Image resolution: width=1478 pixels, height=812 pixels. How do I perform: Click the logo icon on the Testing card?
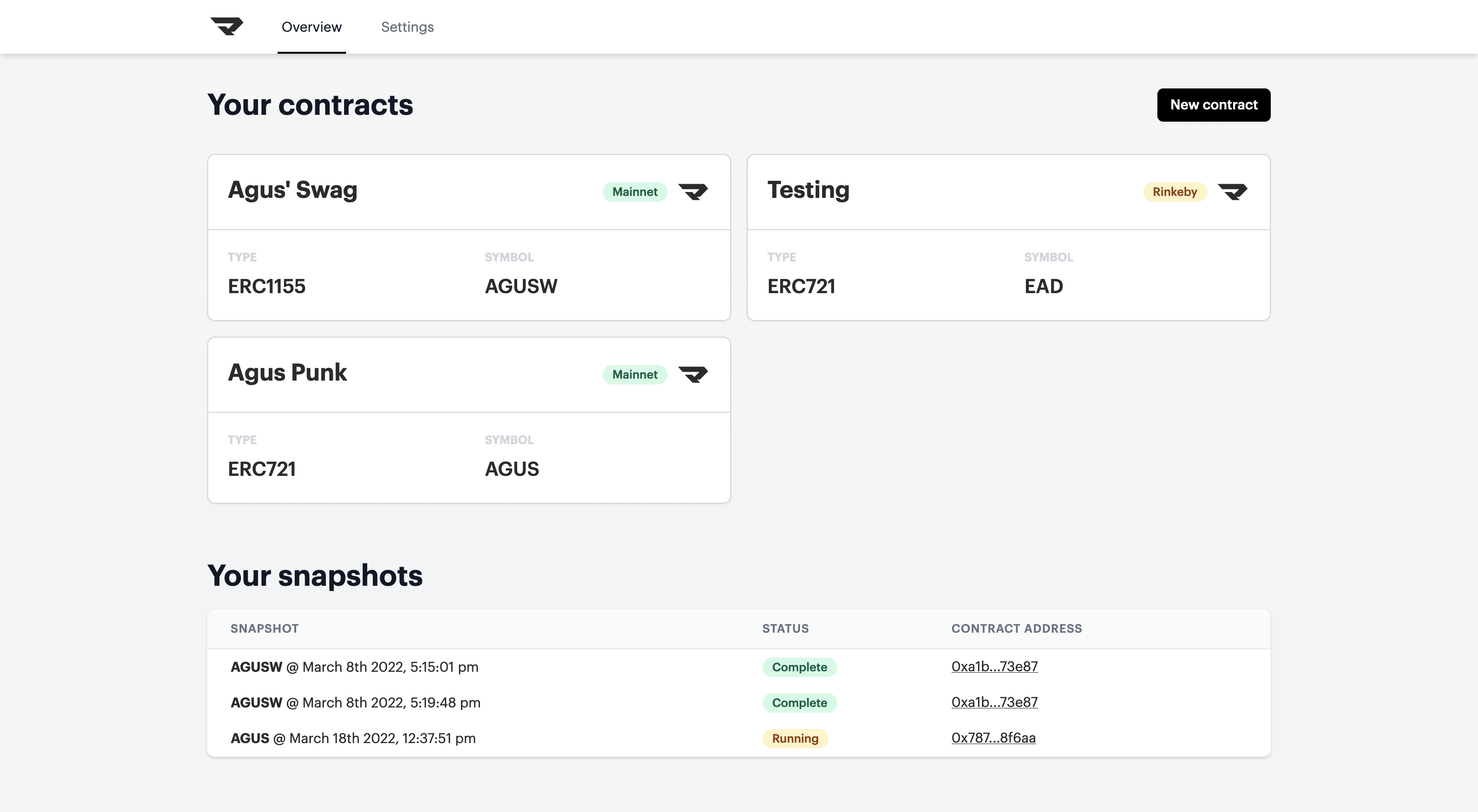1233,192
